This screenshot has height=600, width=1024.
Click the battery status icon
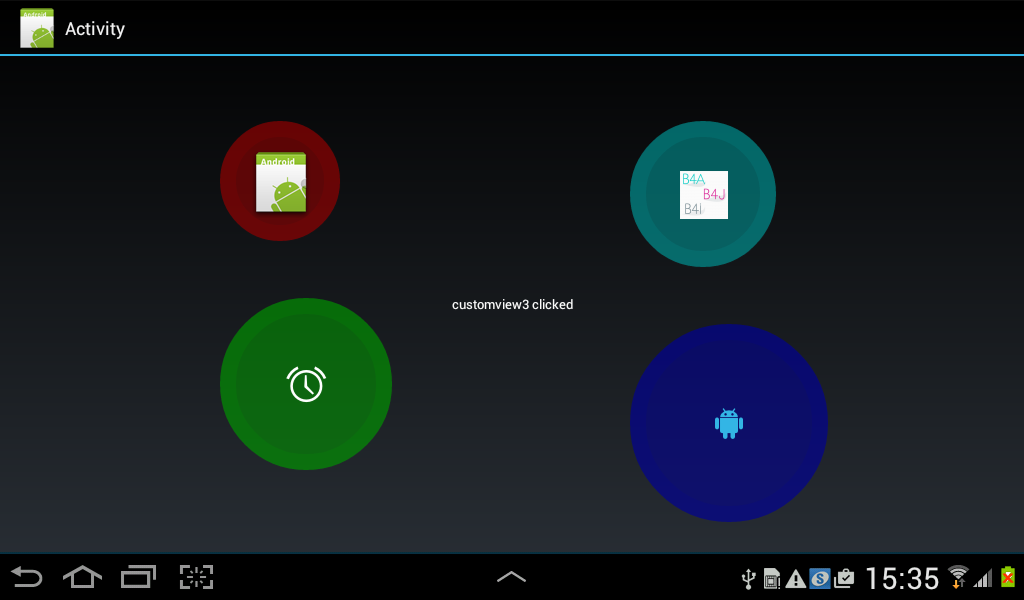(x=1008, y=577)
